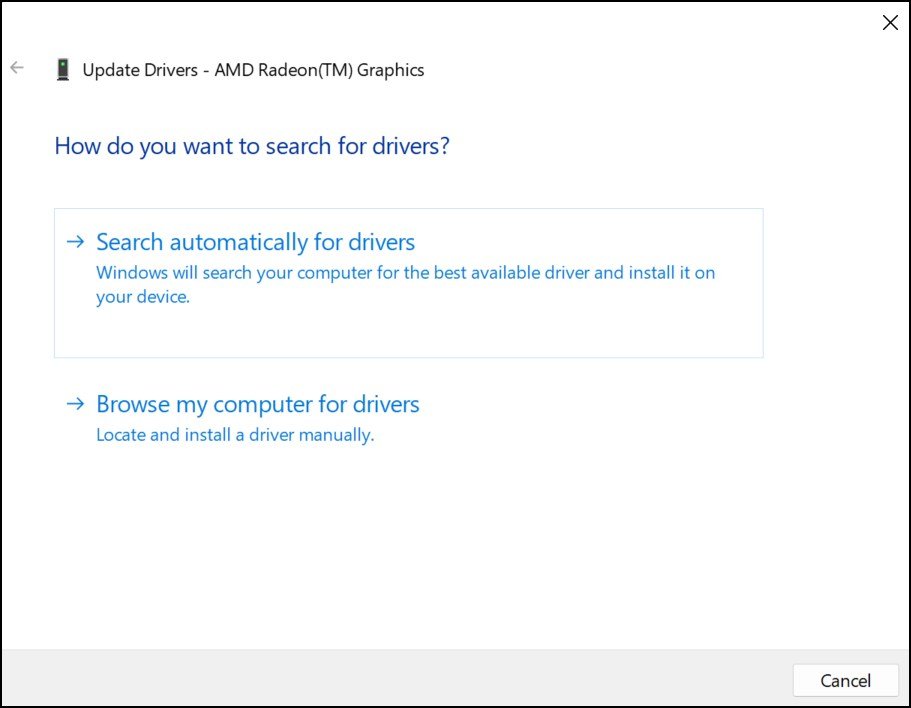The height and width of the screenshot is (708, 911).
Task: Choose Search automatically for drivers
Action: coord(408,283)
